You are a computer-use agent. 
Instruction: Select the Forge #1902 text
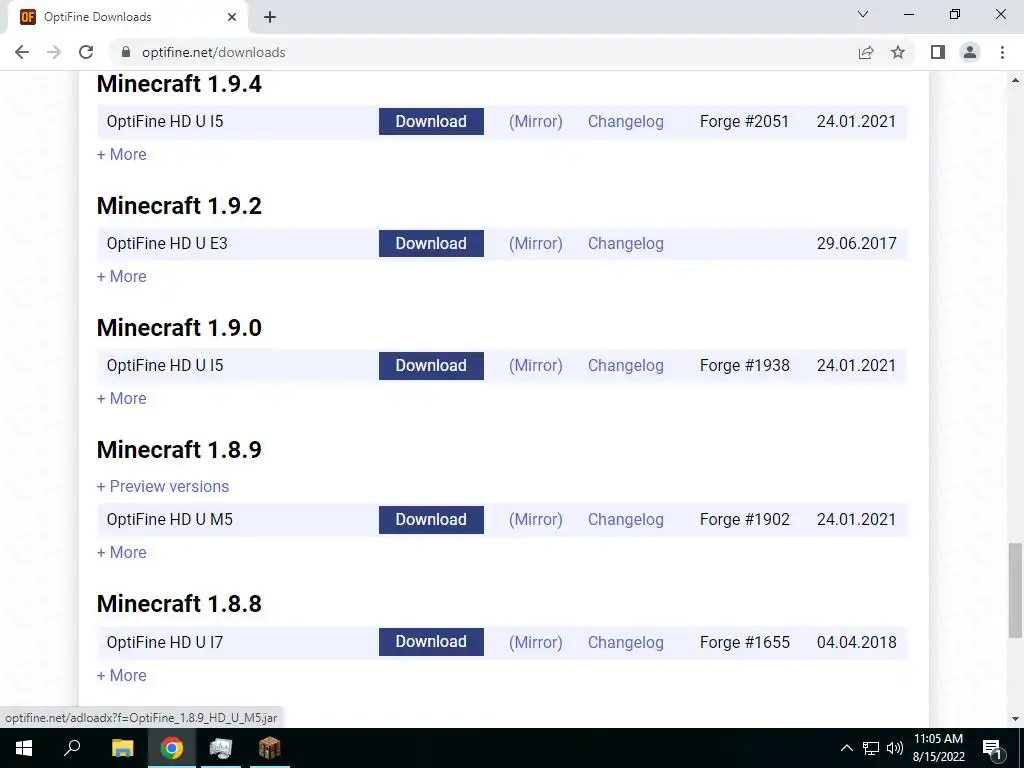pos(744,520)
